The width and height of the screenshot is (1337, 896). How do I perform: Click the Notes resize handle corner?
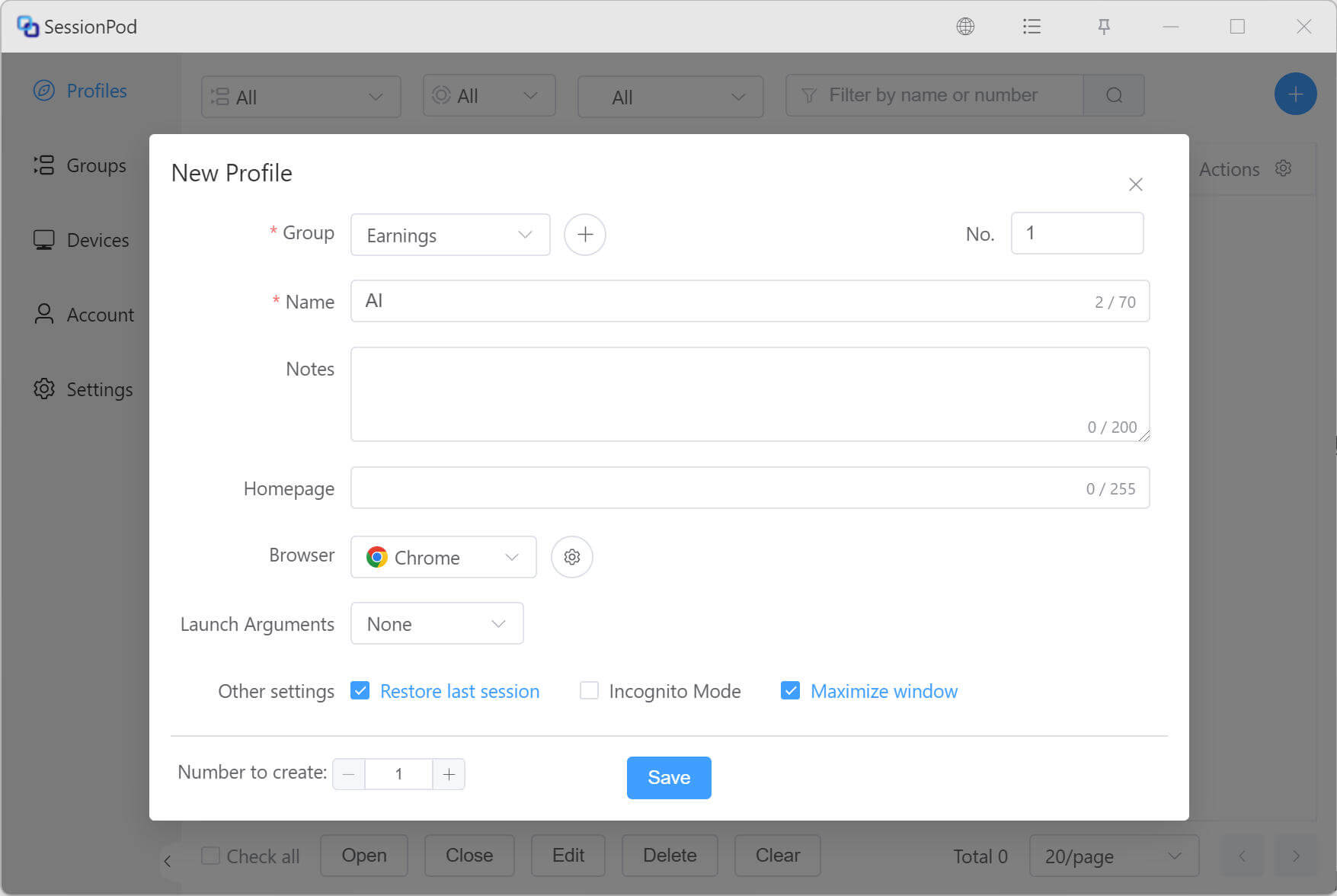click(x=1143, y=435)
